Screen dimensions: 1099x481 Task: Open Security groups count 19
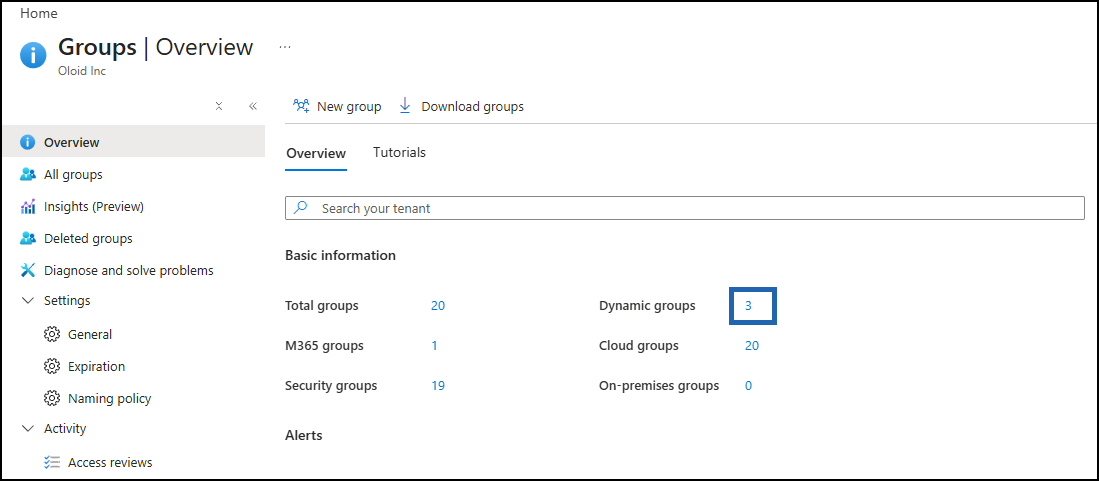click(438, 386)
